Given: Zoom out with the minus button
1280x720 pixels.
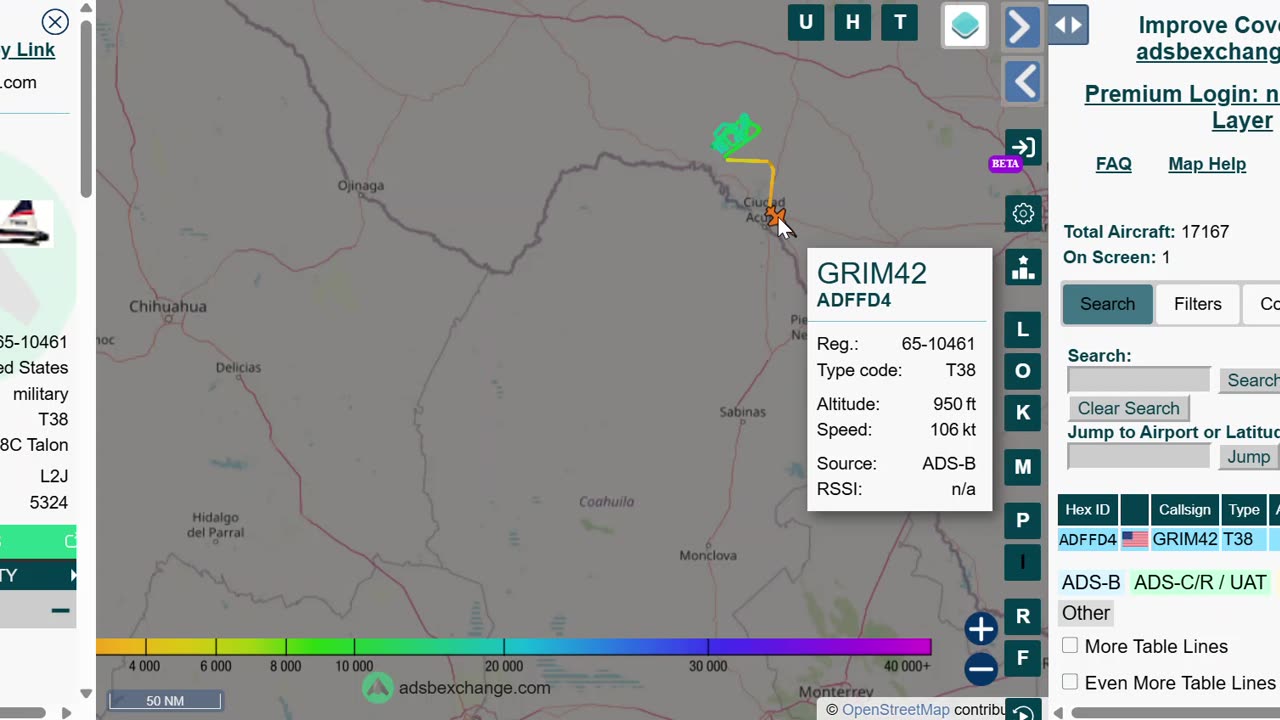Looking at the screenshot, I should pyautogui.click(x=981, y=669).
